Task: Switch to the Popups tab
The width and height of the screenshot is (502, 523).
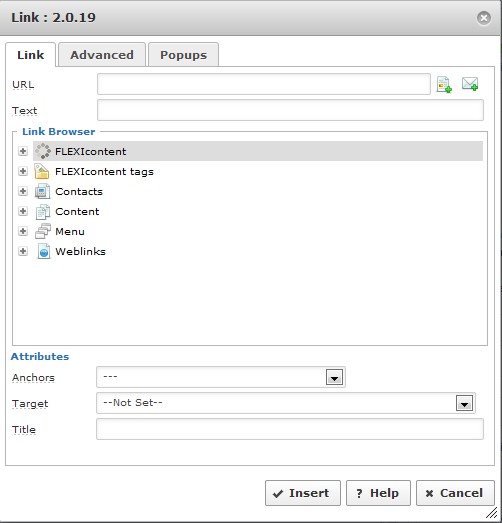Action: coord(183,55)
